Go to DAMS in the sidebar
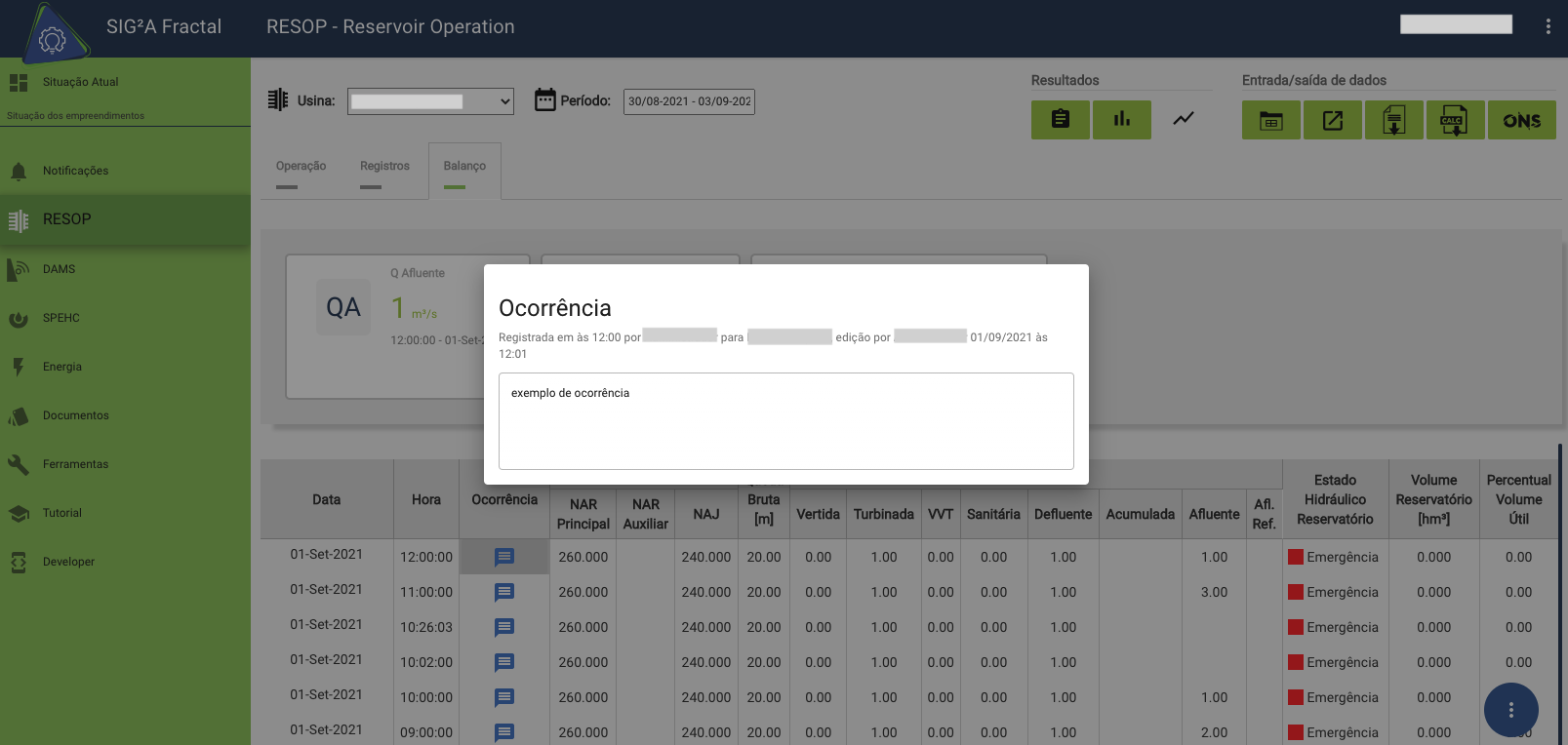The height and width of the screenshot is (745, 1568). click(59, 269)
